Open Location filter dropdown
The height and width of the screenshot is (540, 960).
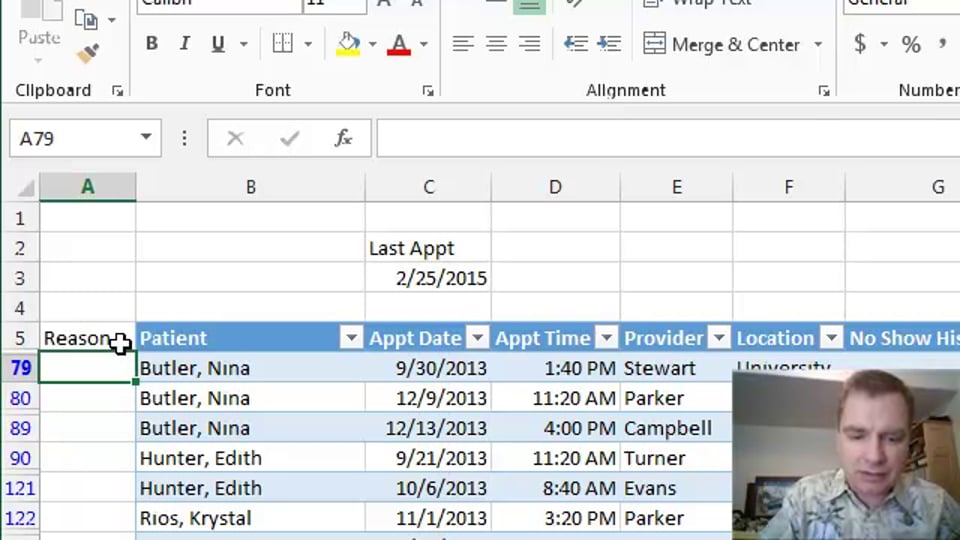831,337
